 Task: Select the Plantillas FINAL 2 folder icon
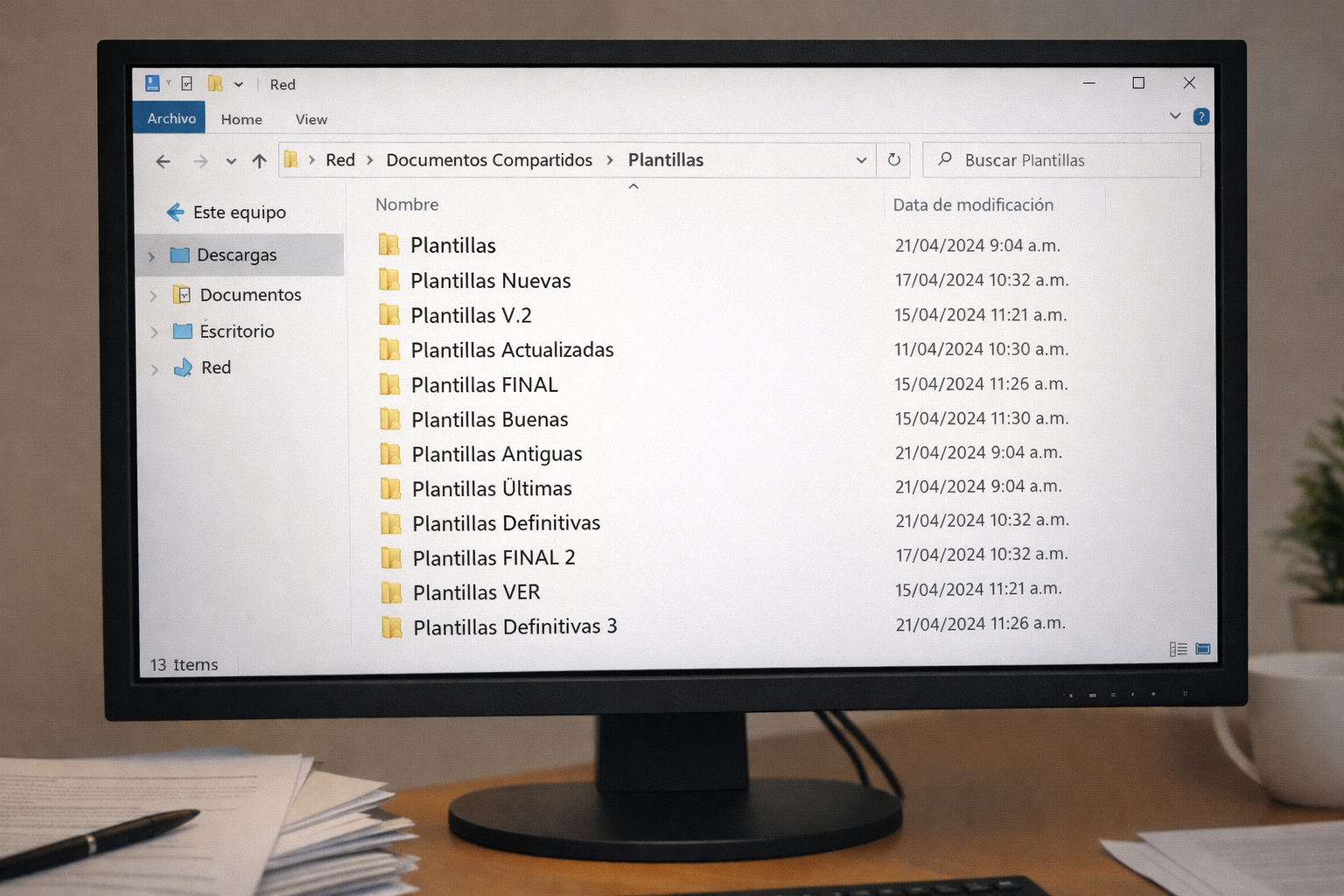(x=391, y=557)
